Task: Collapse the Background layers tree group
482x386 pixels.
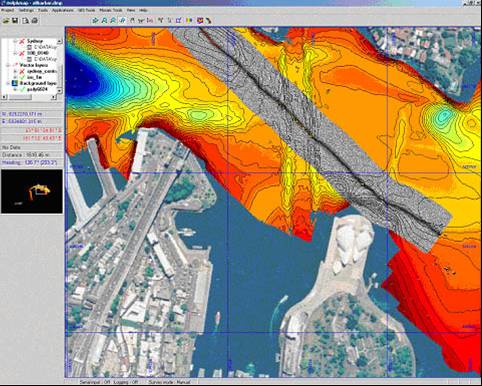Action: (7, 83)
